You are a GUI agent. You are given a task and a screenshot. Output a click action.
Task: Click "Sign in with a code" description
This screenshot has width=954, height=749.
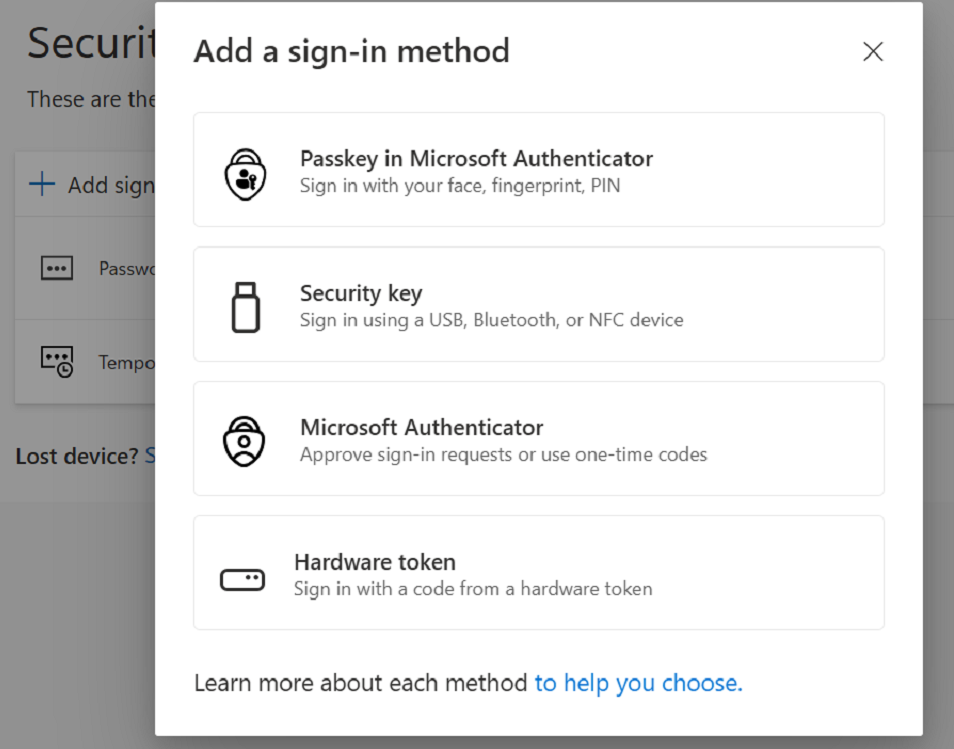click(472, 589)
